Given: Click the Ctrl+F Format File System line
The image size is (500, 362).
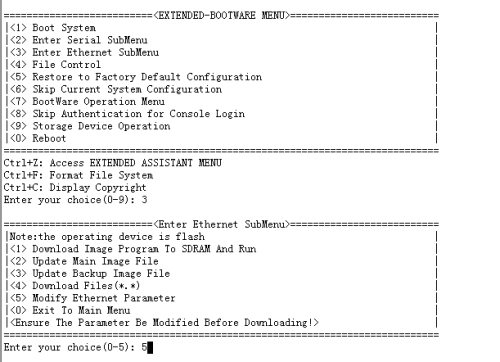Looking at the screenshot, I should [x=78, y=175].
